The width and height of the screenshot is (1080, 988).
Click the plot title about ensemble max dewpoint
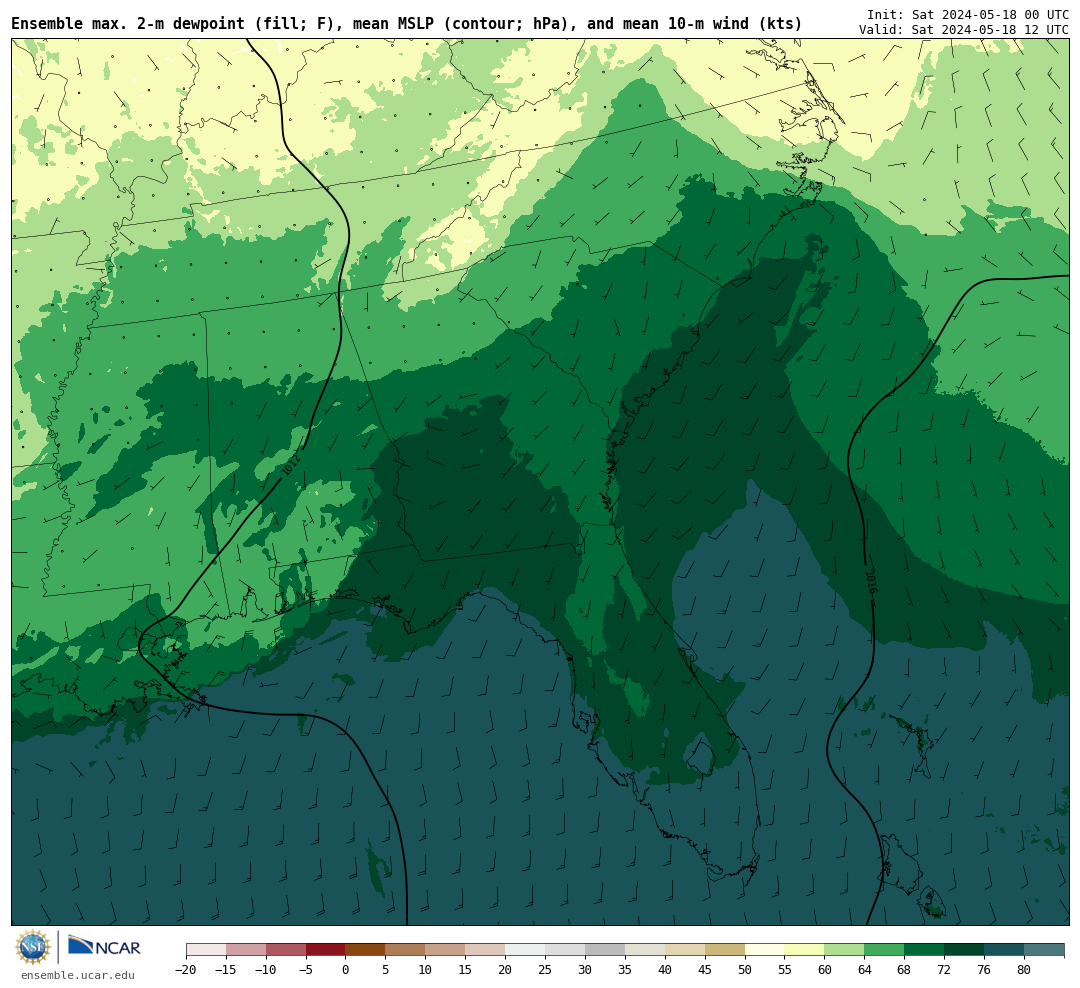tap(406, 24)
